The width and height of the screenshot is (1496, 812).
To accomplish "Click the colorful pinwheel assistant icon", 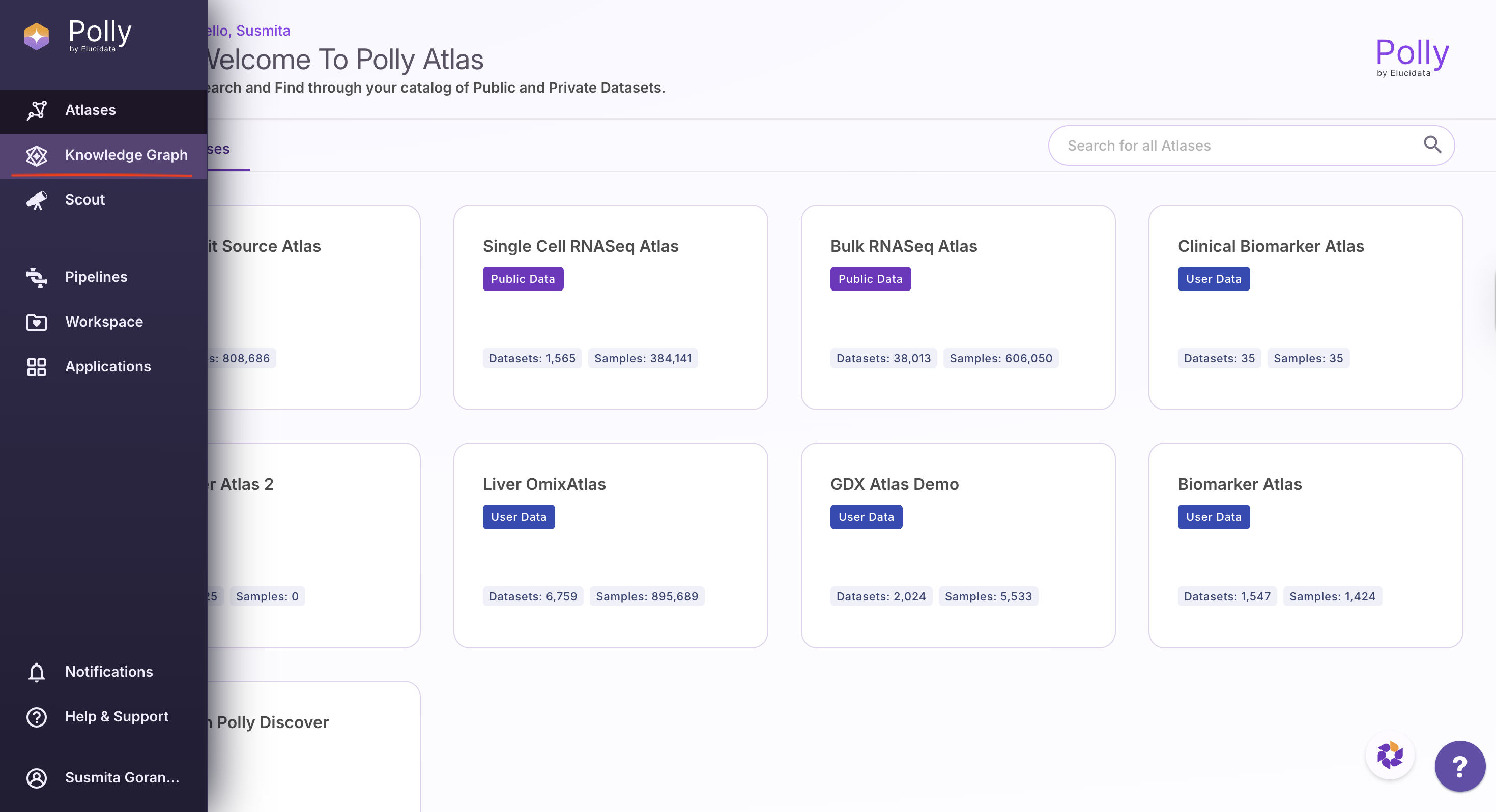I will 1390,755.
